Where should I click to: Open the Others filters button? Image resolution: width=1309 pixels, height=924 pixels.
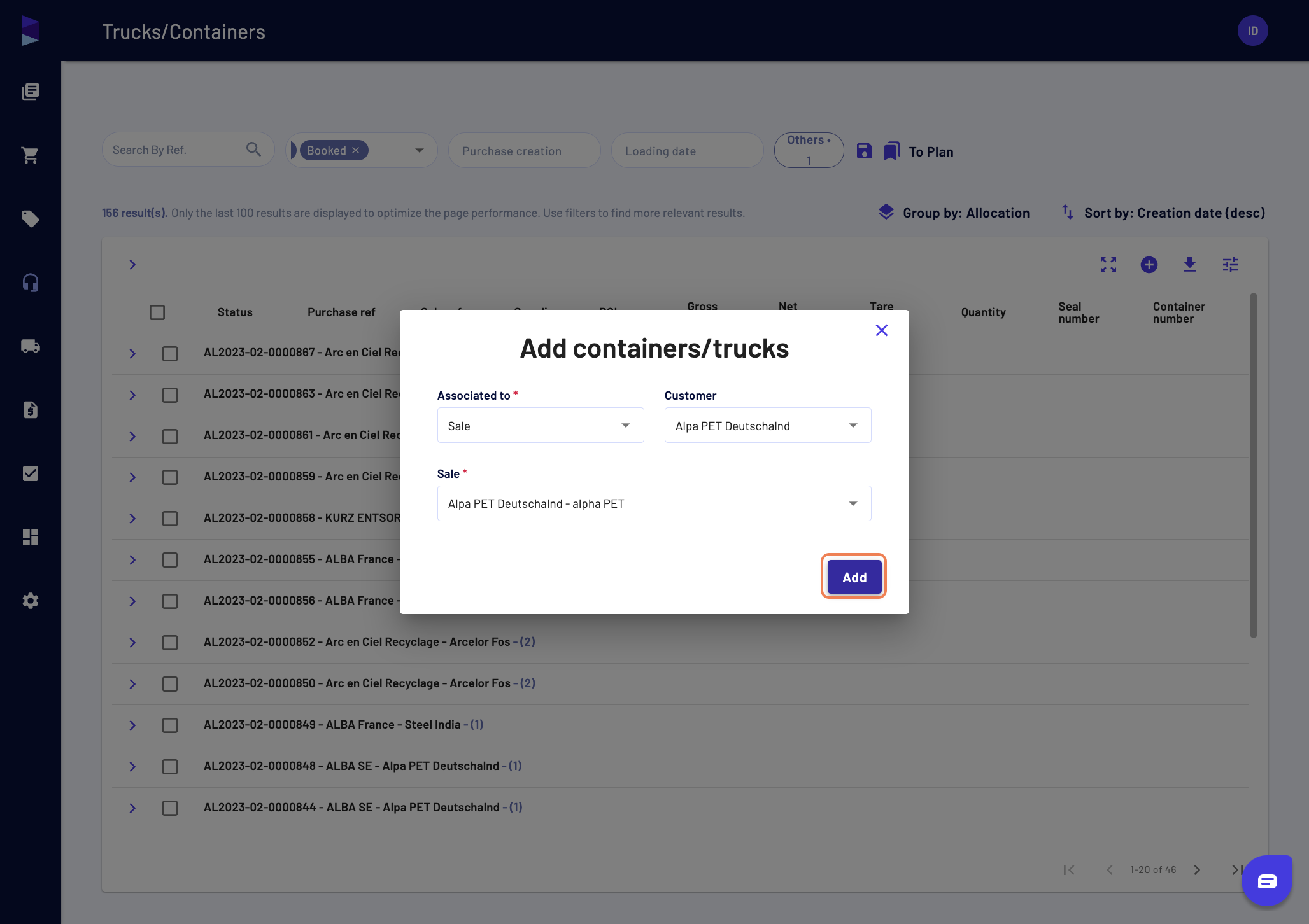click(809, 150)
